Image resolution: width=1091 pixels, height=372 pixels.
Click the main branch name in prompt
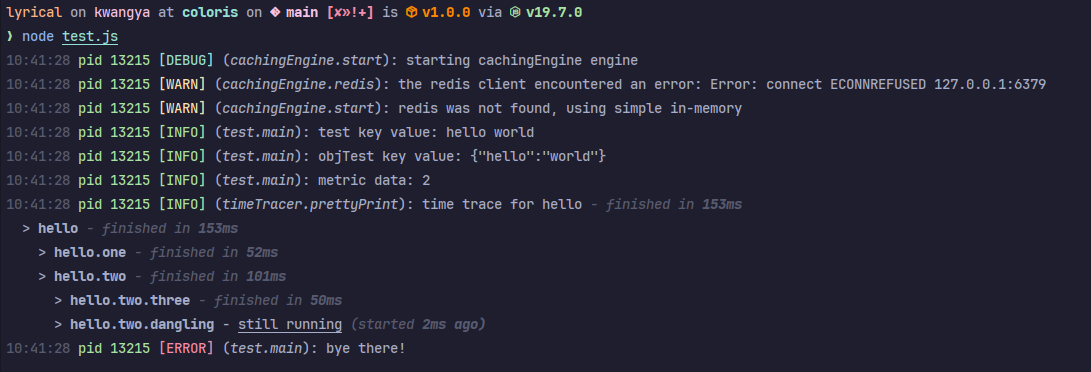[302, 13]
